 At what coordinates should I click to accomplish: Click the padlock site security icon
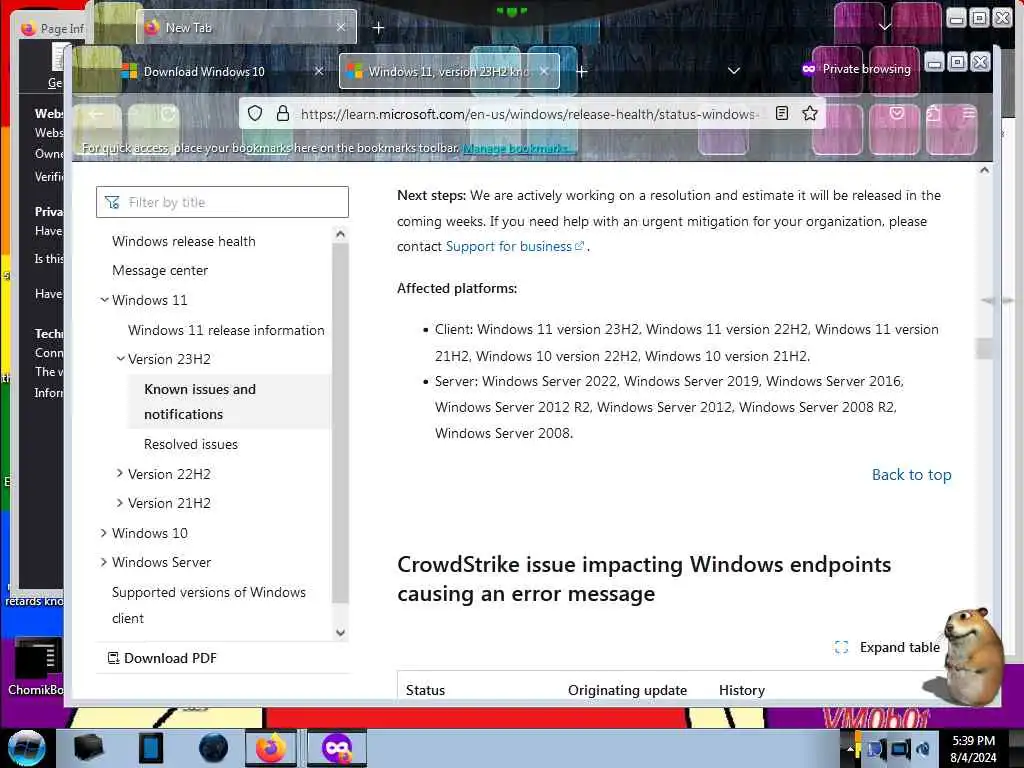(283, 114)
